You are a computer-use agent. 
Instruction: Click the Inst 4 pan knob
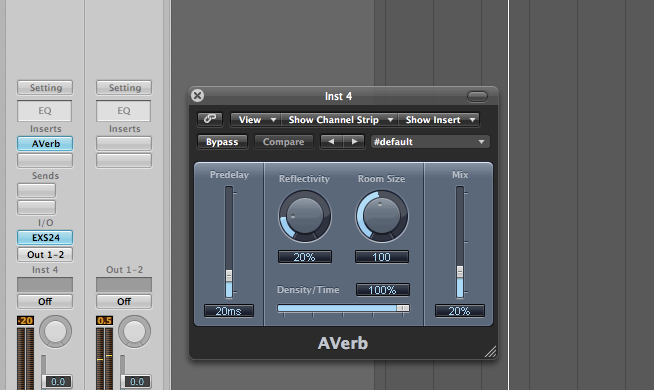[x=55, y=332]
